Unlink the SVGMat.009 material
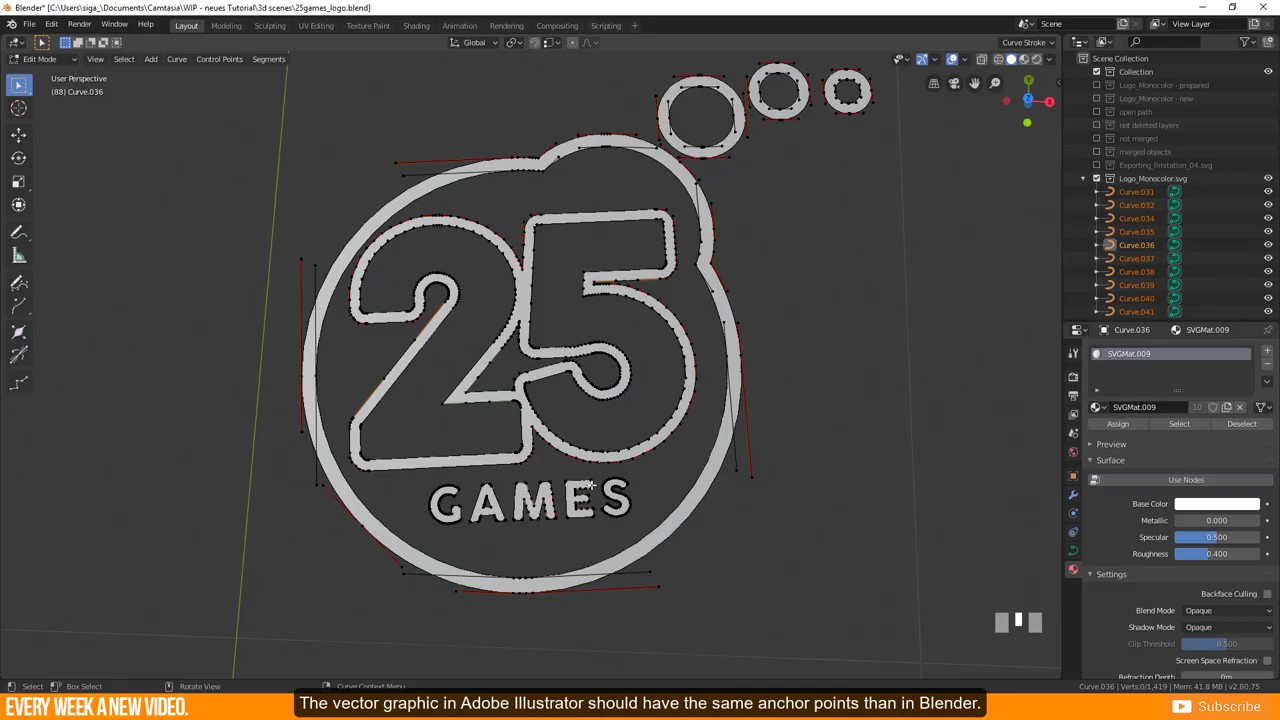Image resolution: width=1280 pixels, height=720 pixels. 1240,407
